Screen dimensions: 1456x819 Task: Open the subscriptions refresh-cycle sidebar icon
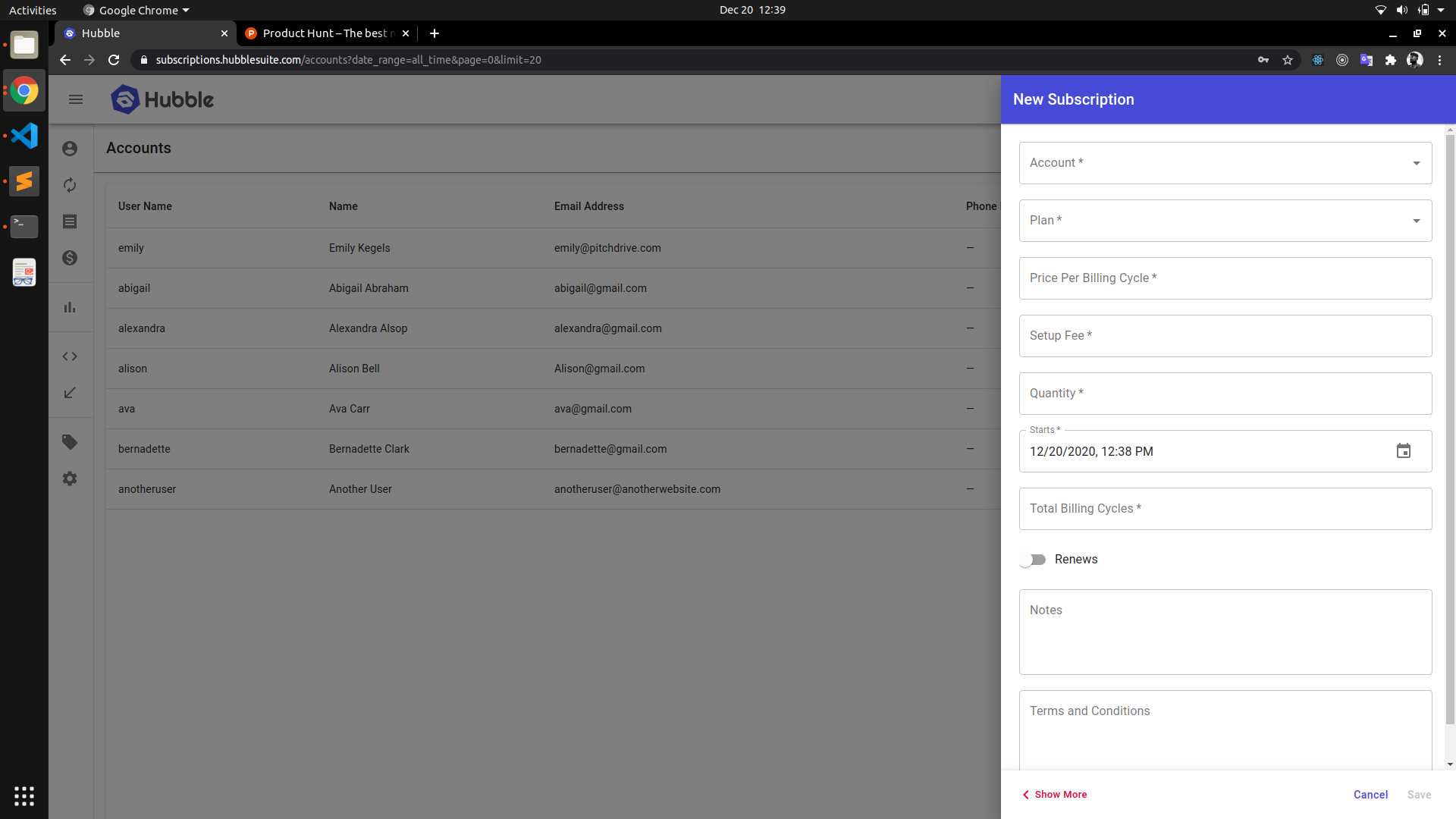click(x=70, y=185)
